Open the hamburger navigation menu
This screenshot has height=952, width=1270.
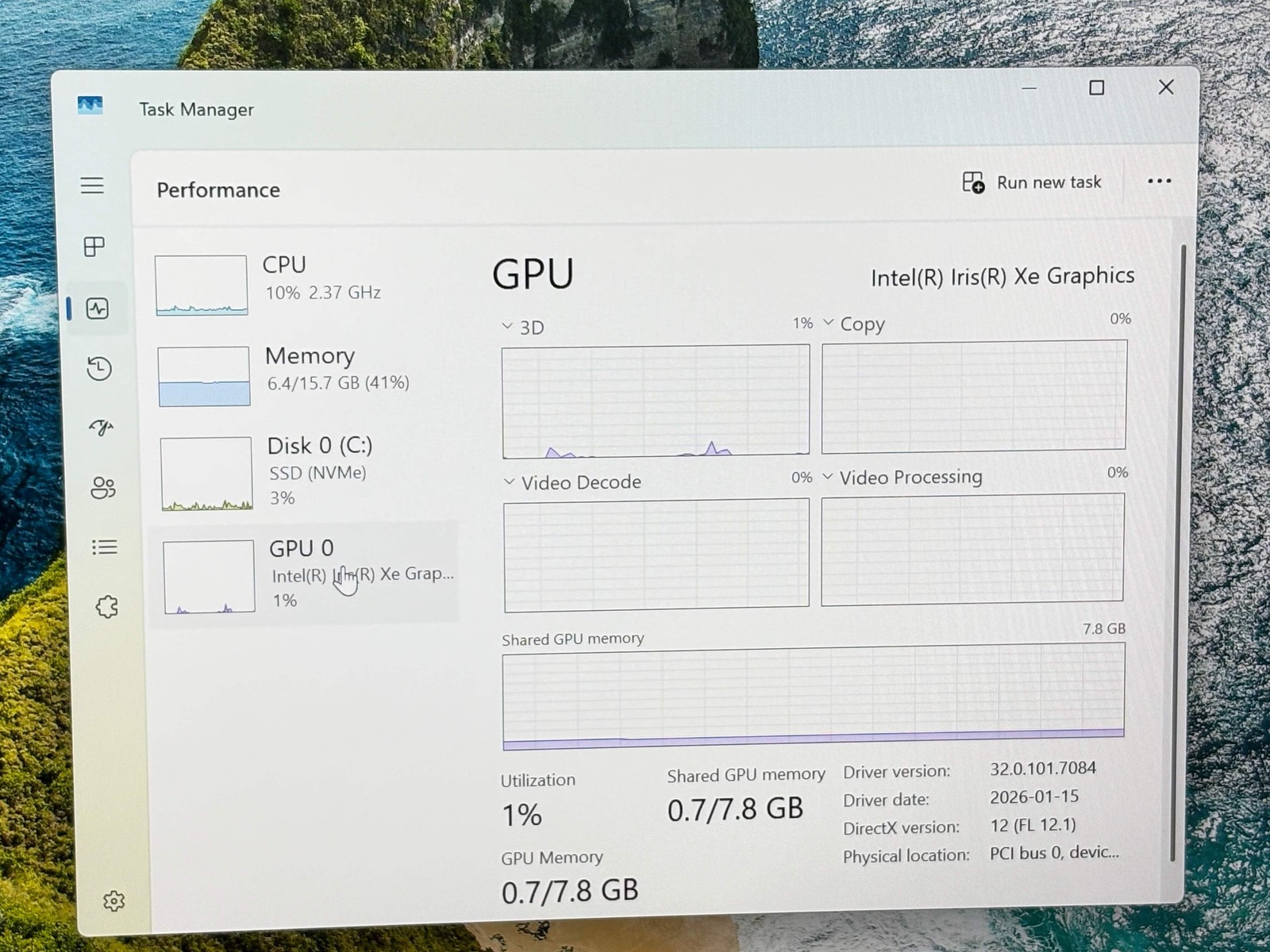click(x=92, y=186)
